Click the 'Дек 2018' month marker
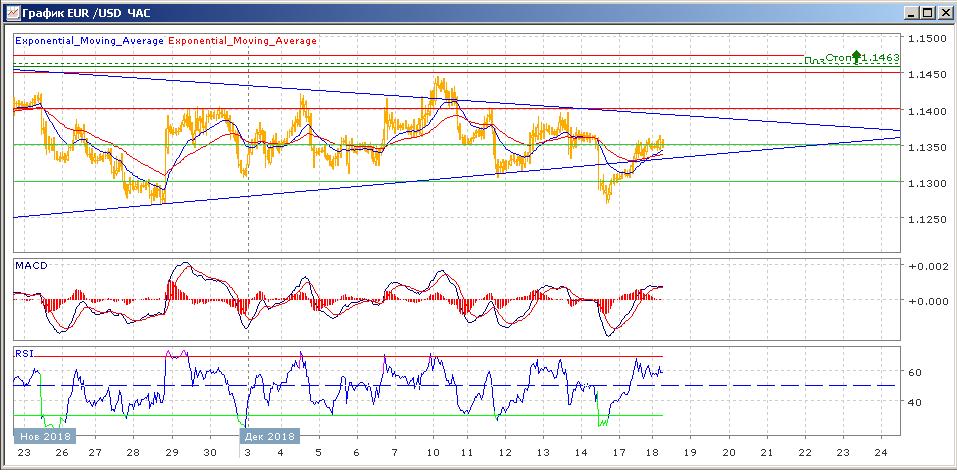 270,436
